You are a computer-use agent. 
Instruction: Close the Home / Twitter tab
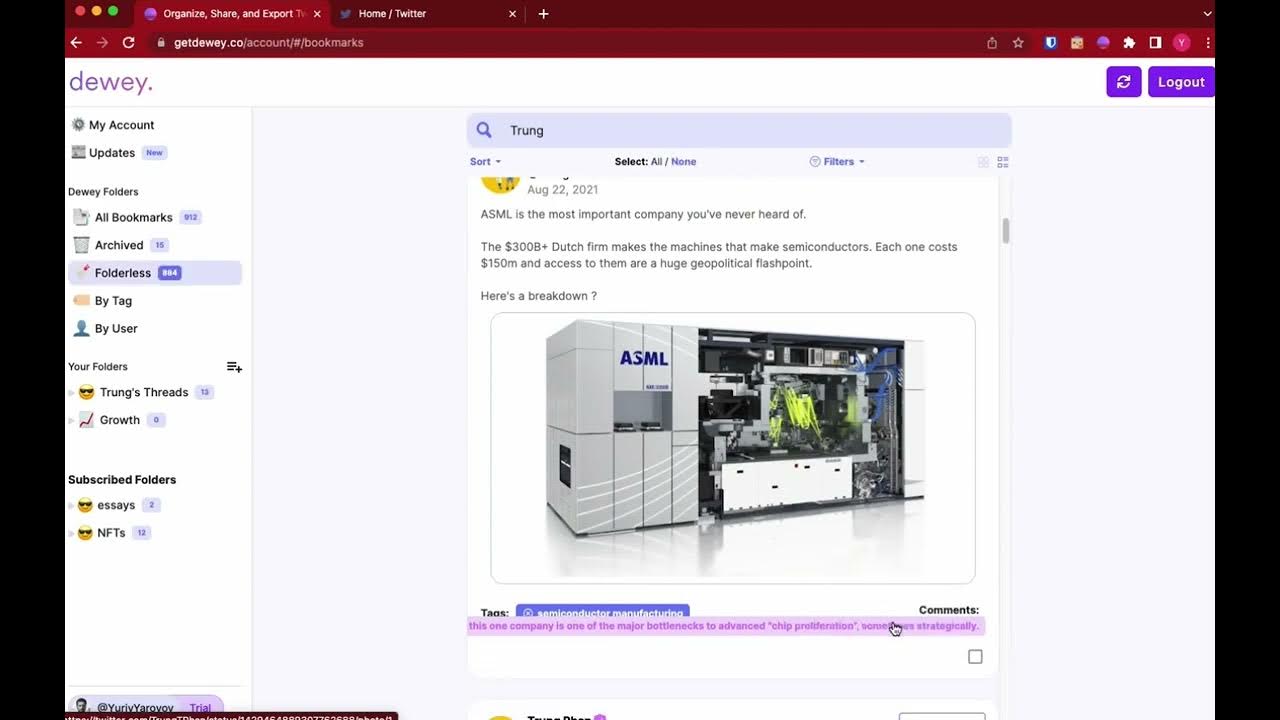pyautogui.click(x=512, y=14)
